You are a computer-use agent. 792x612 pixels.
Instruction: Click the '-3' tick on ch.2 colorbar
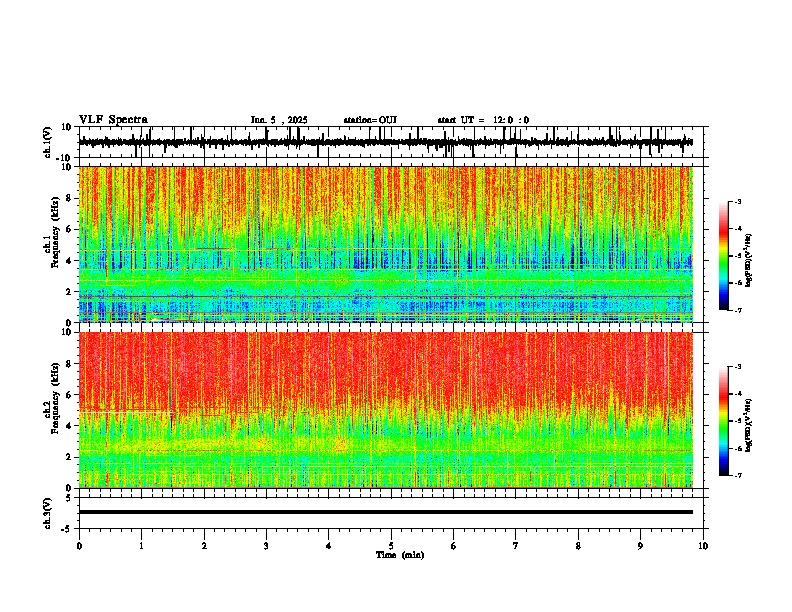[x=738, y=367]
